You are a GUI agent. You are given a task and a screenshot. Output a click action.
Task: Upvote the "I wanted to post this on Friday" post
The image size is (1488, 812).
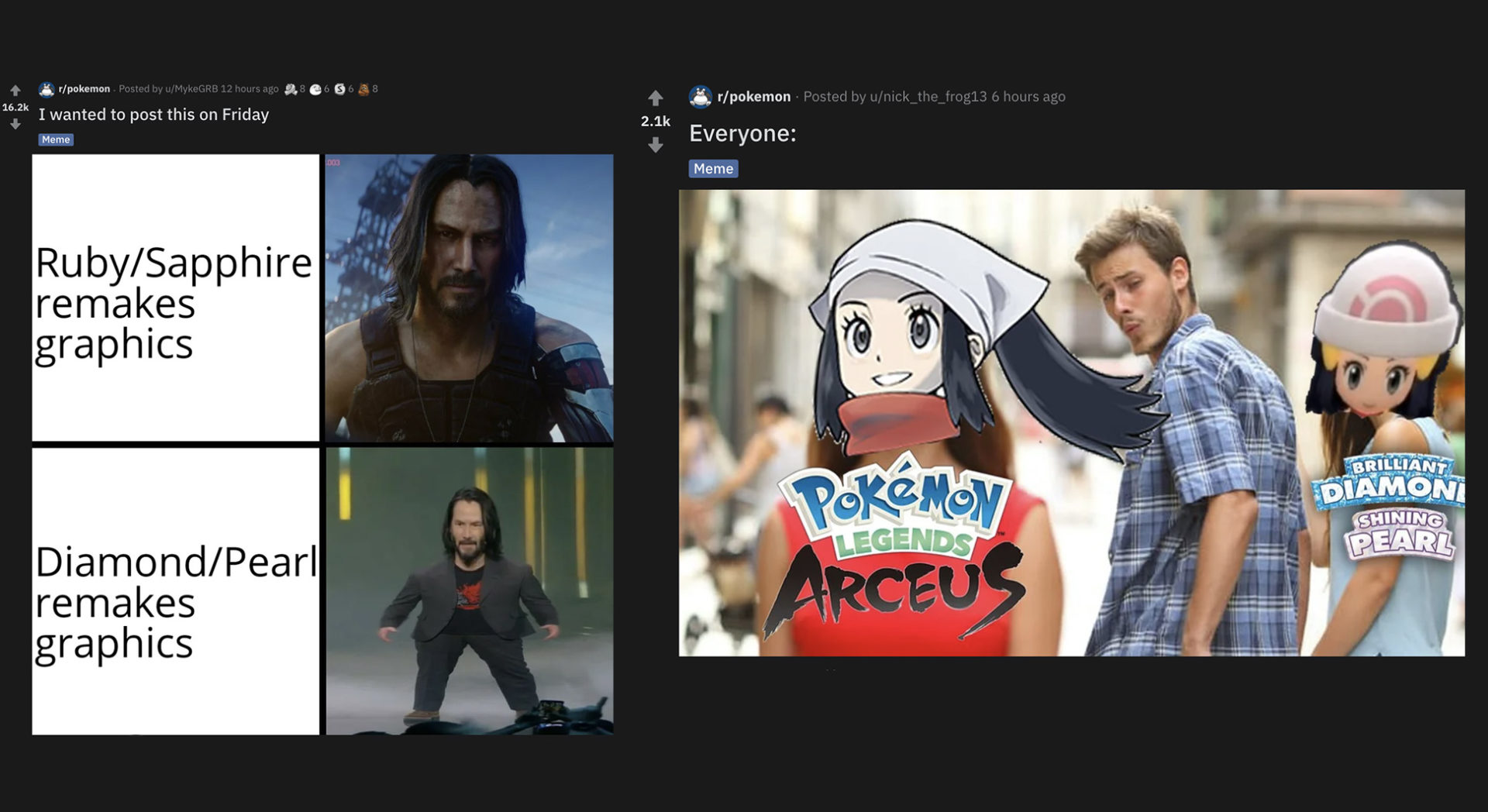click(15, 91)
